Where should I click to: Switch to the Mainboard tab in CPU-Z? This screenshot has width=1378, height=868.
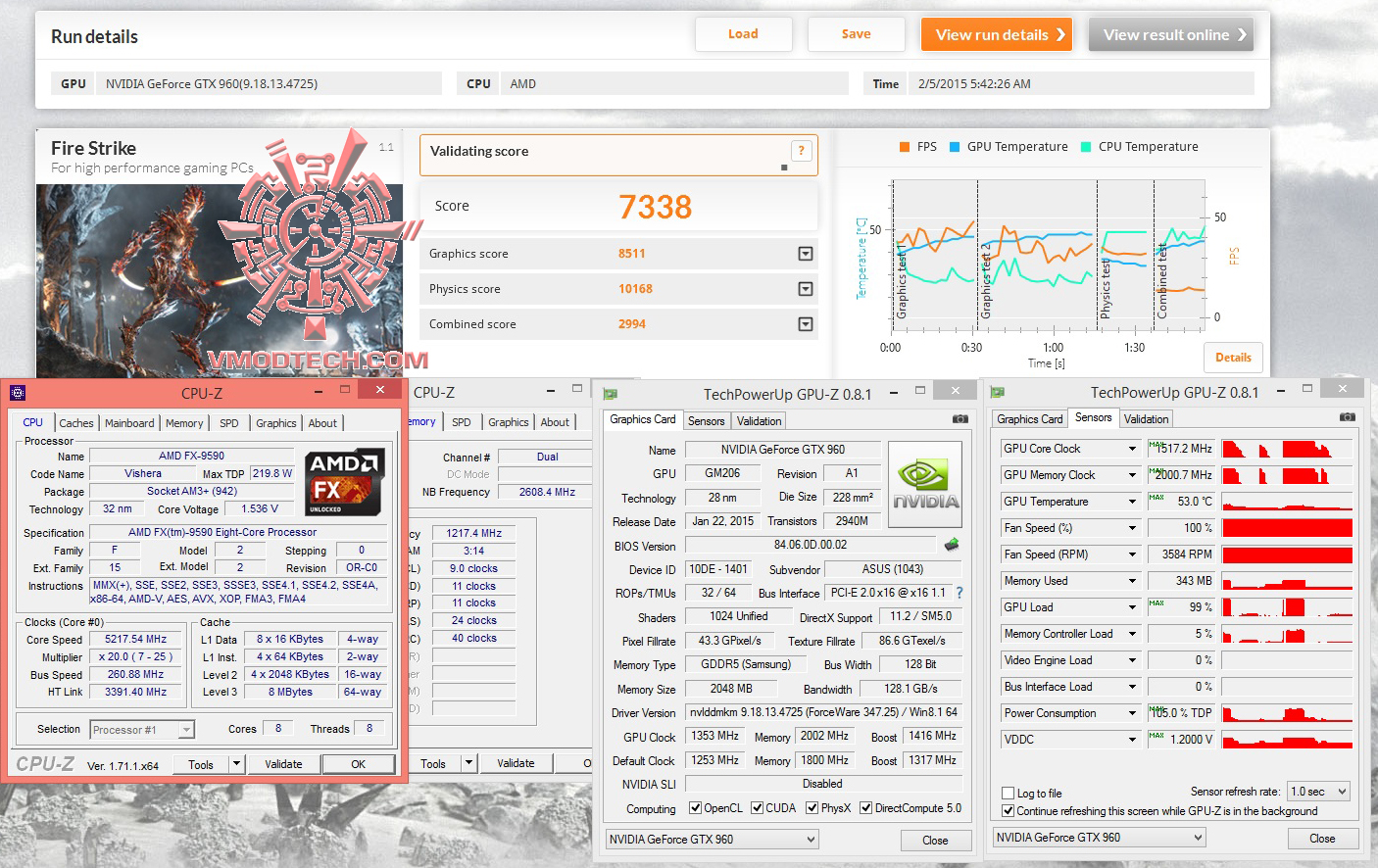click(x=129, y=423)
